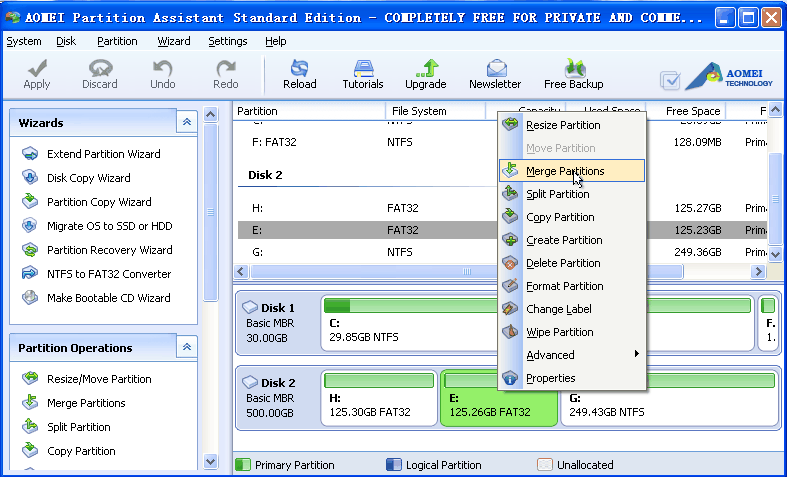
Task: Expand the Advanced submenu arrow
Action: tap(636, 354)
